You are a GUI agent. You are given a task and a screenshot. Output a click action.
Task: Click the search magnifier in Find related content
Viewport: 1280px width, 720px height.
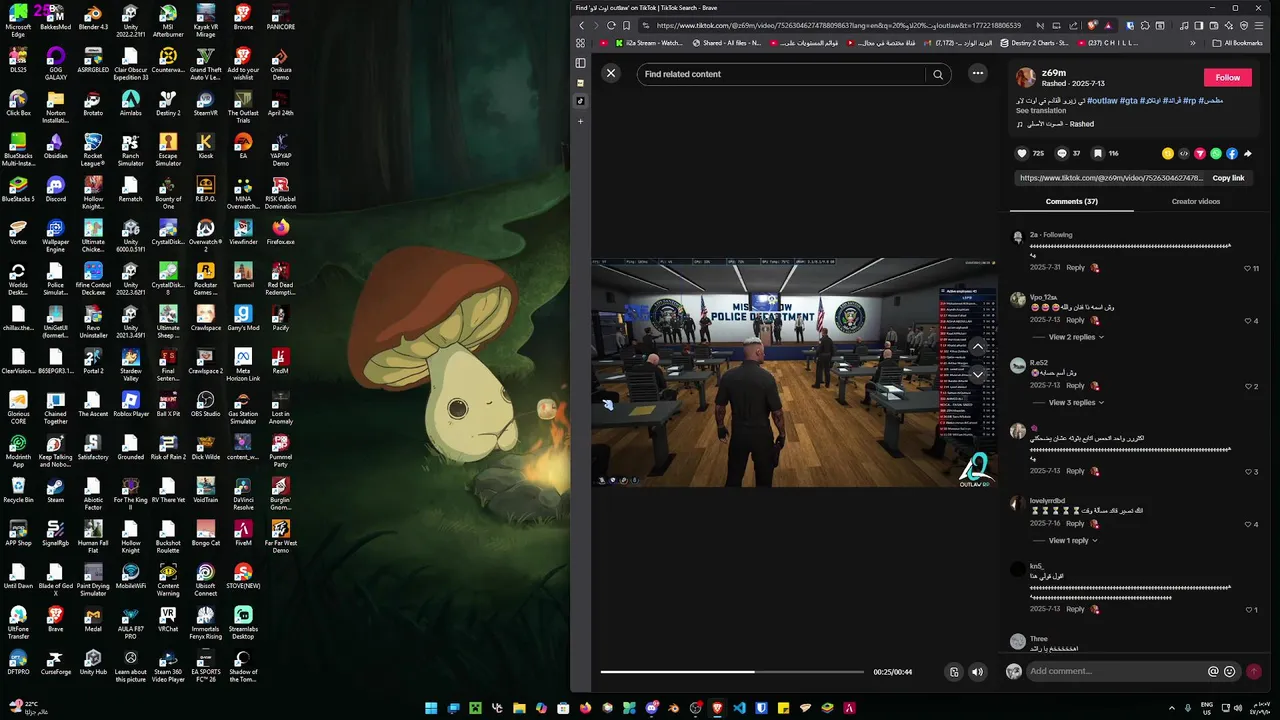938,74
